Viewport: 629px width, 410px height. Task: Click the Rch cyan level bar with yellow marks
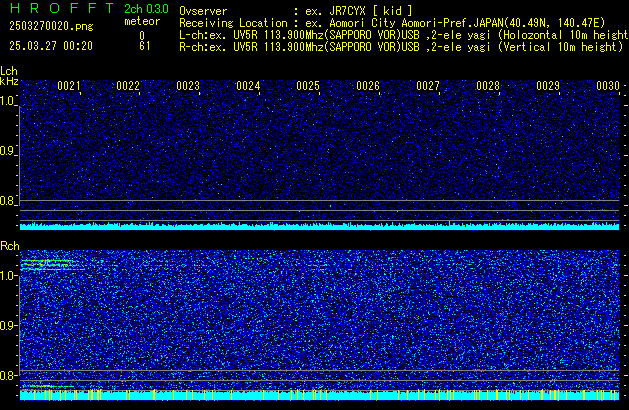(x=319, y=395)
